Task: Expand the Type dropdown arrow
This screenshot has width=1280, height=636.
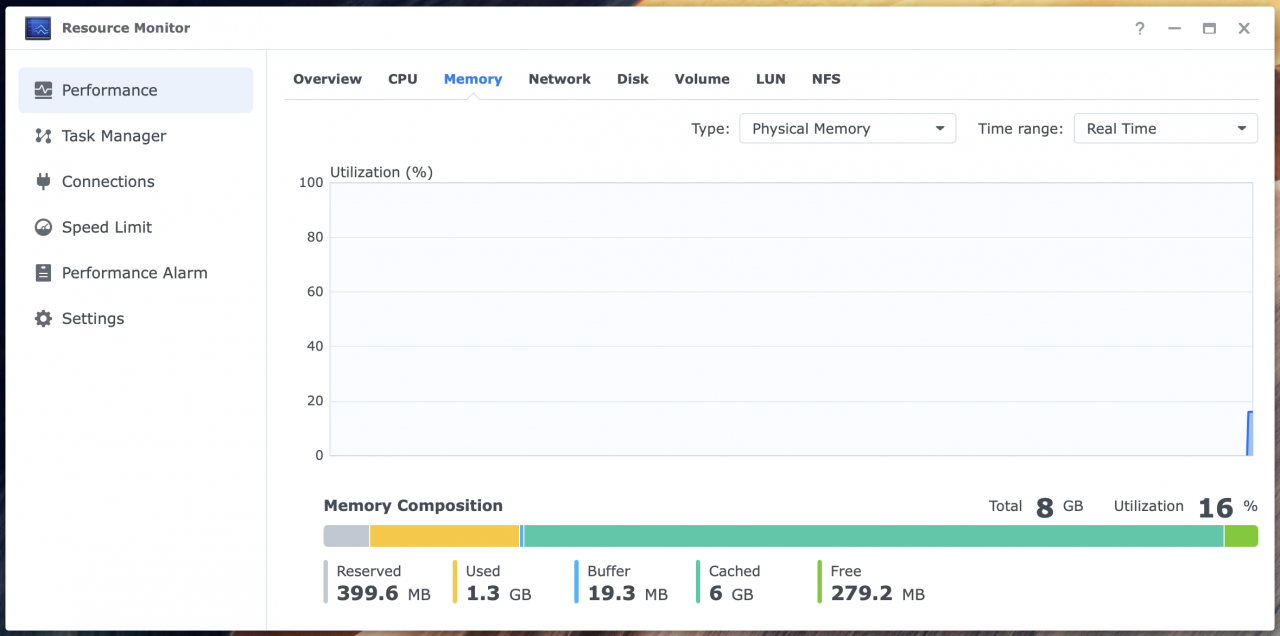Action: click(x=939, y=128)
